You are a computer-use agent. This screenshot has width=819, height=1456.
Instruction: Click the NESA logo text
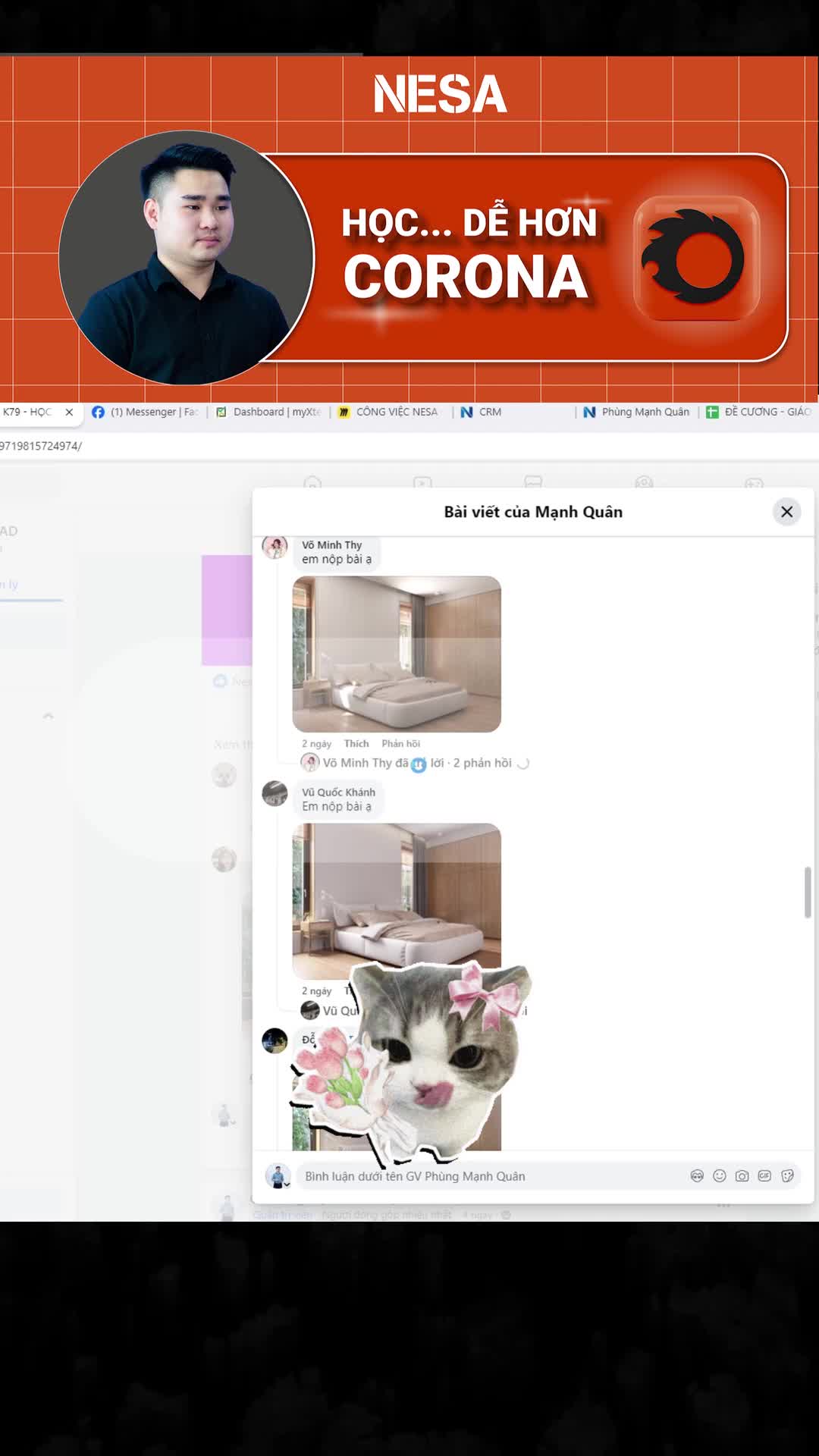pos(440,94)
